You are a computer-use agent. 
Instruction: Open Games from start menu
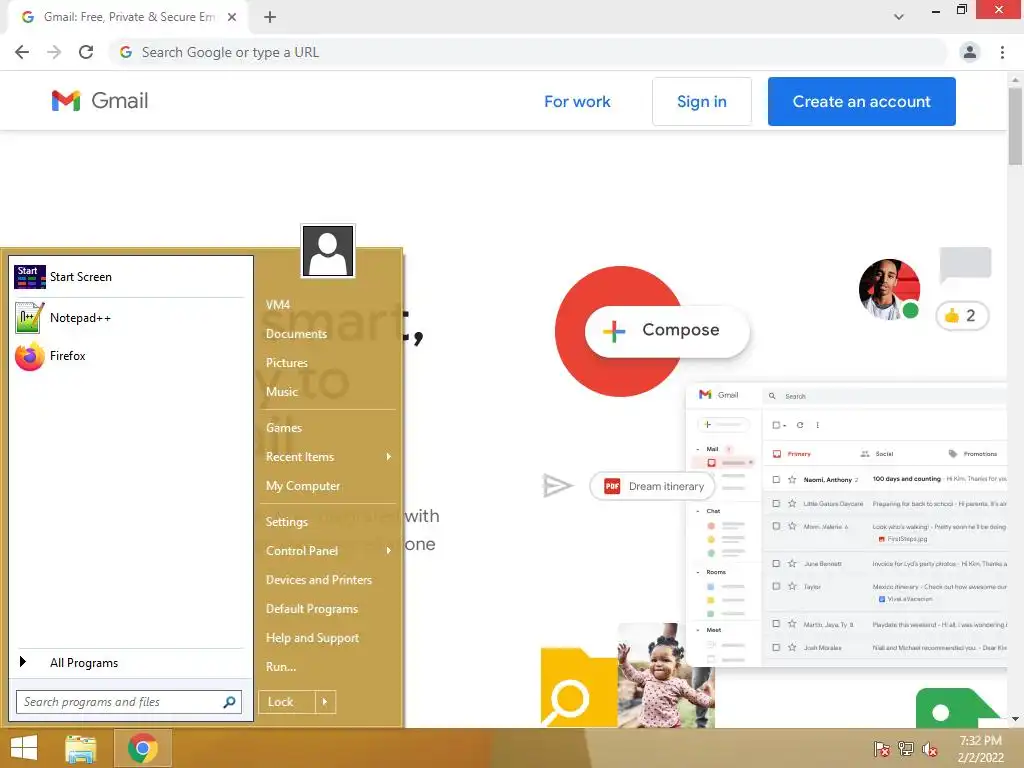(x=283, y=428)
